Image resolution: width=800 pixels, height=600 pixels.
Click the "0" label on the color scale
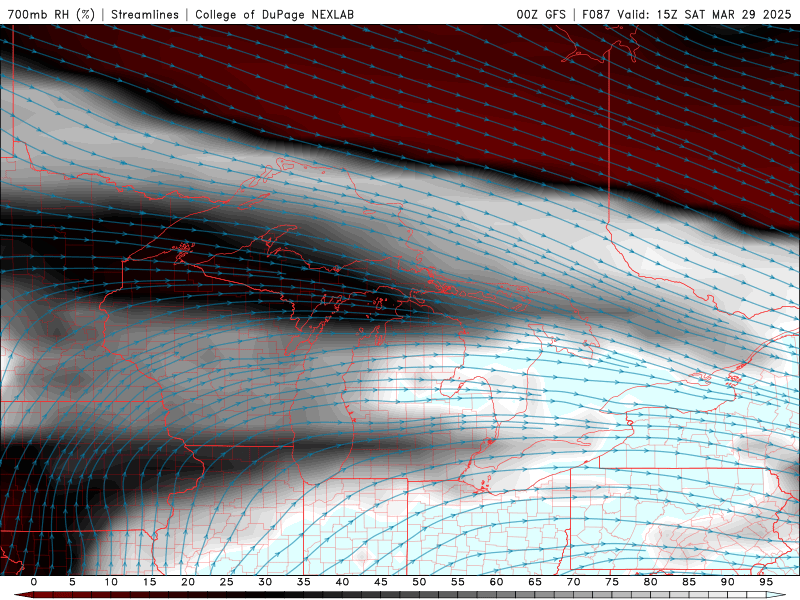[34, 582]
